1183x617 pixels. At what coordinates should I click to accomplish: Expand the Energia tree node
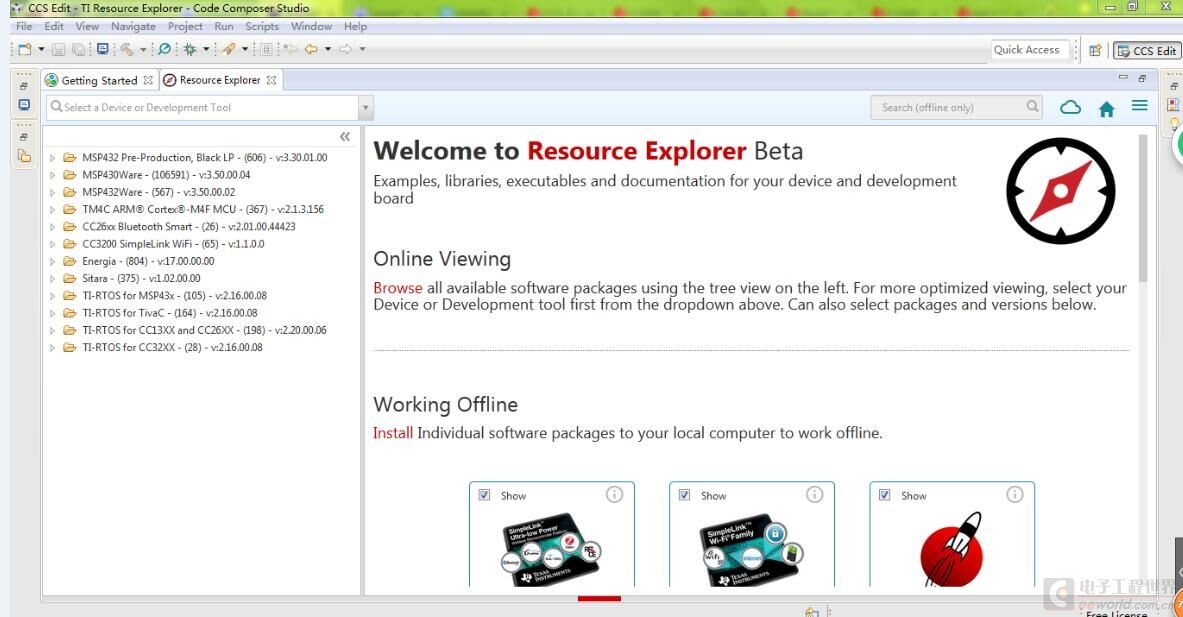[52, 262]
